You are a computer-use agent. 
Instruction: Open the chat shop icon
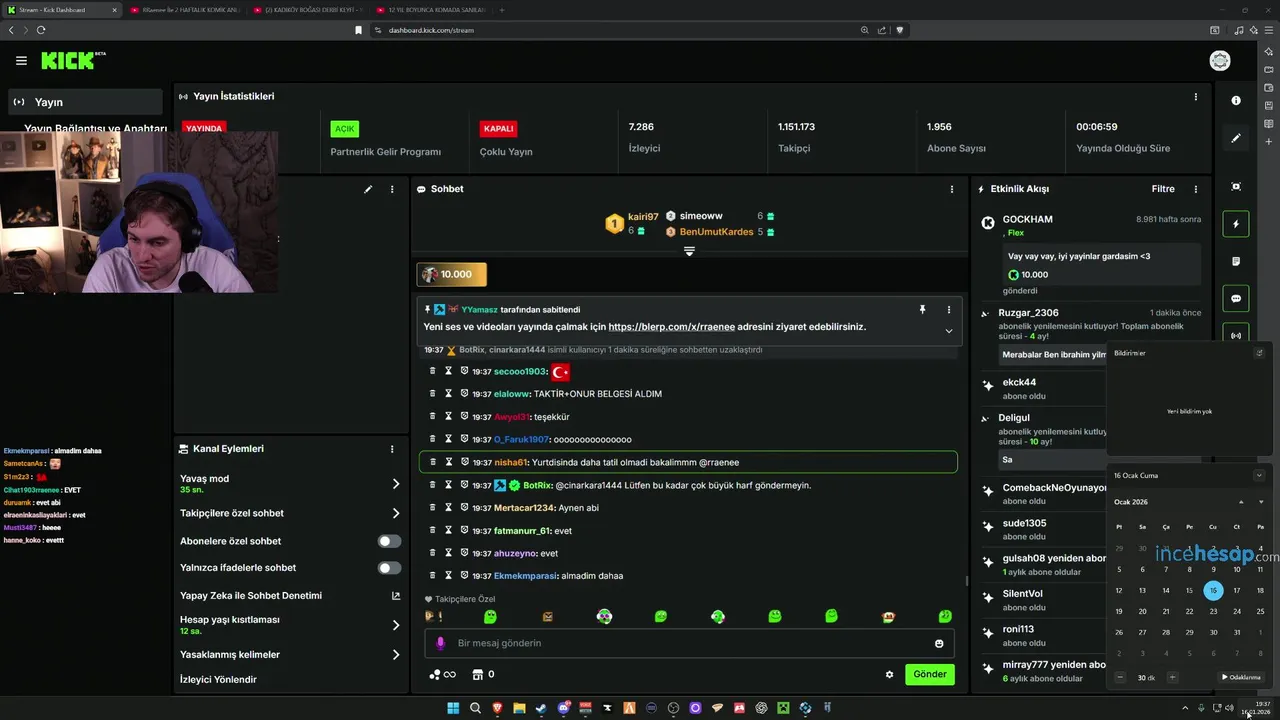coord(477,674)
